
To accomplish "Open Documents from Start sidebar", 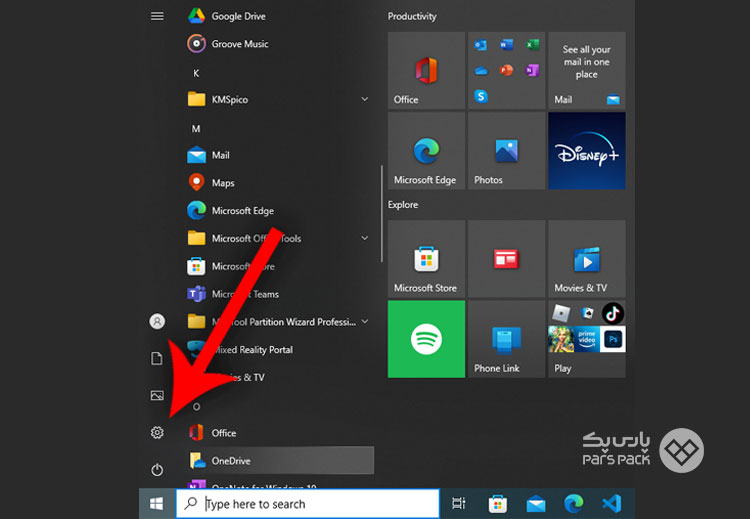I will coord(157,358).
